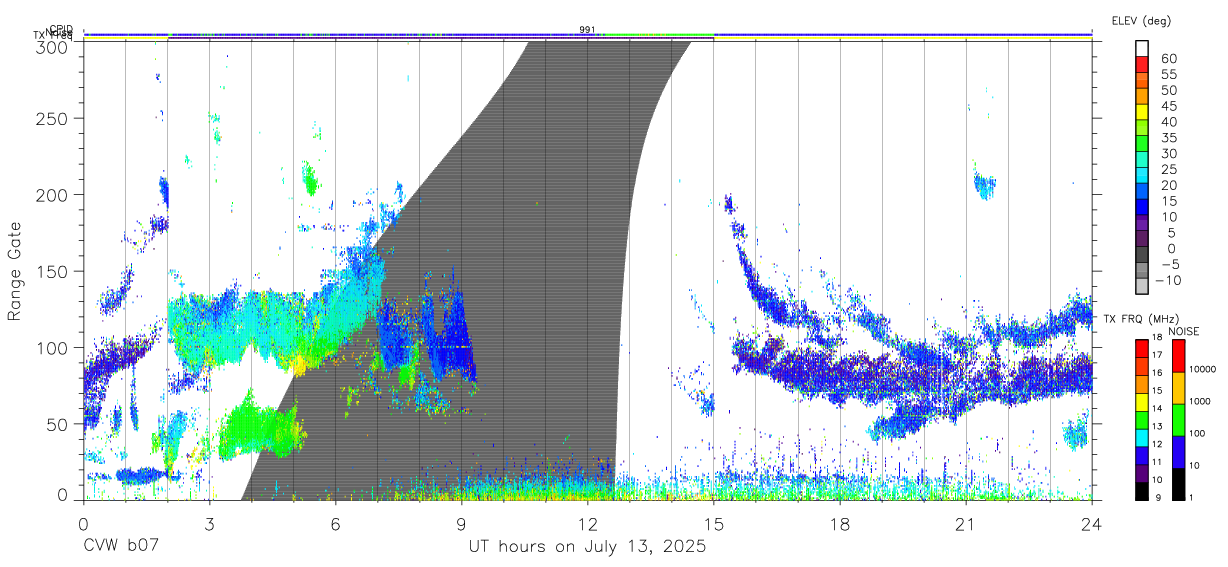Click the "300" range gate tick label
Screen dimensions: 1228x567
tap(52, 47)
